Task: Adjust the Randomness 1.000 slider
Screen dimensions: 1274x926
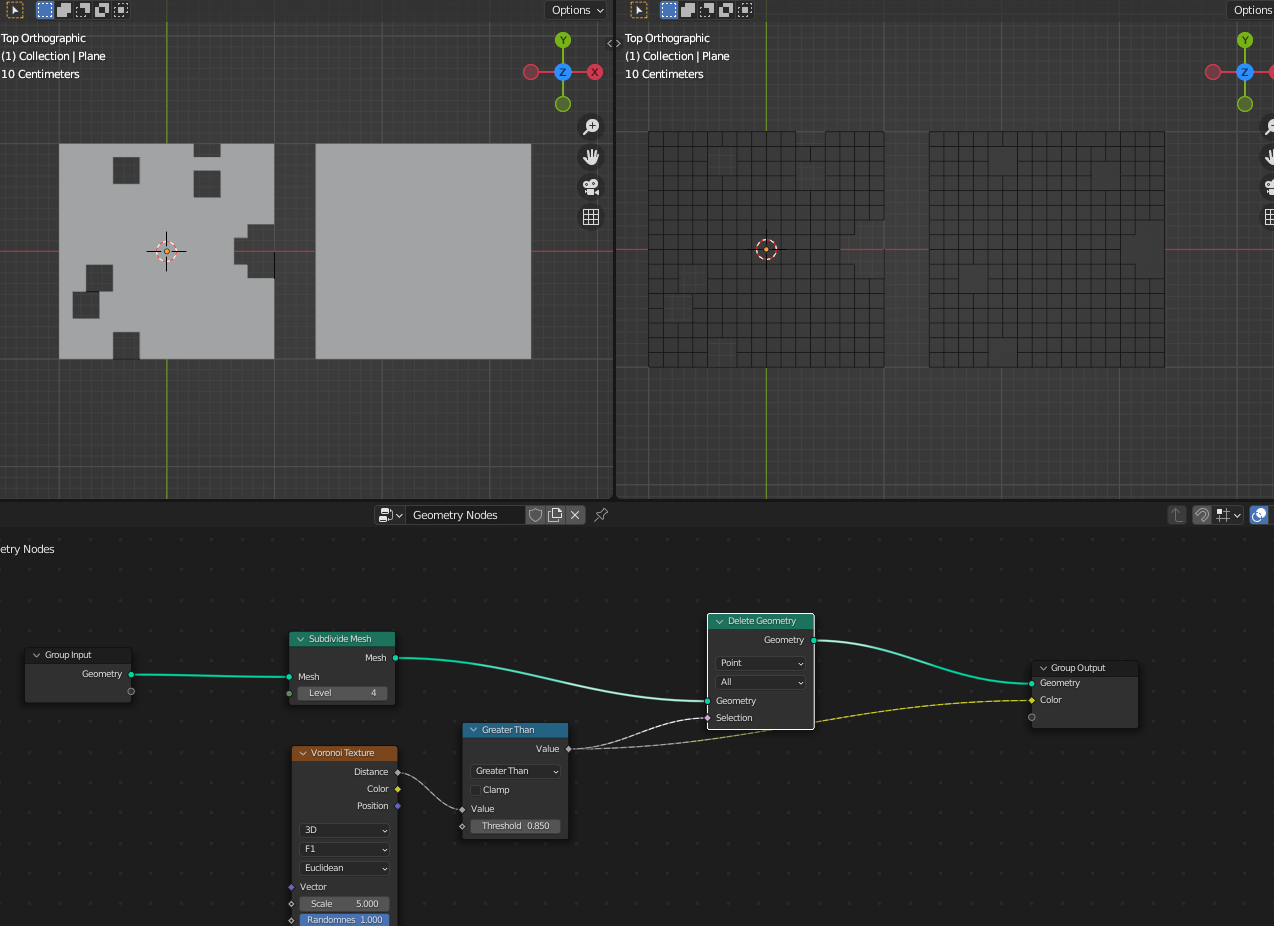Action: pyautogui.click(x=345, y=920)
